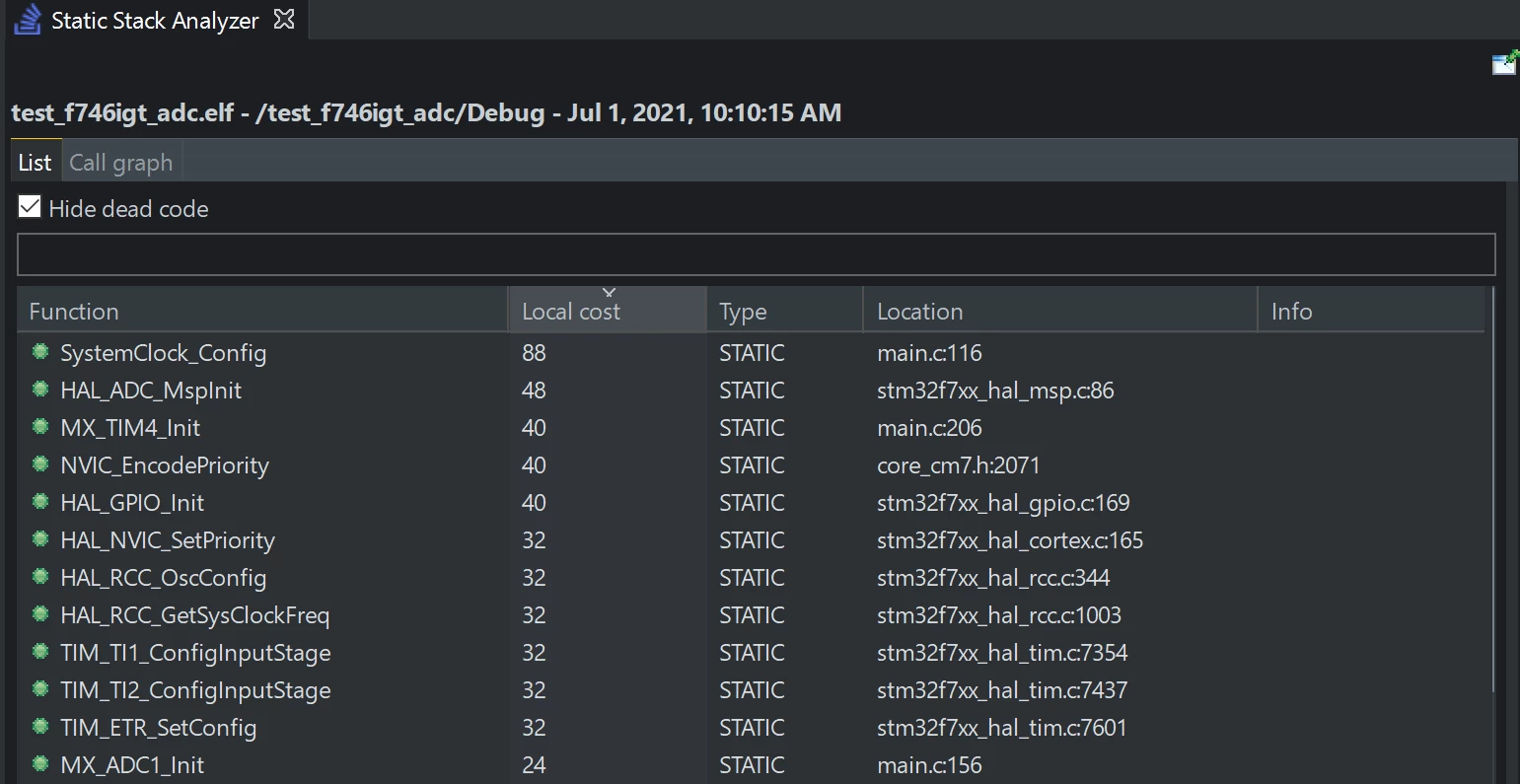Toggle sort arrow above Local cost
Screen dimensions: 1520x784
609,292
